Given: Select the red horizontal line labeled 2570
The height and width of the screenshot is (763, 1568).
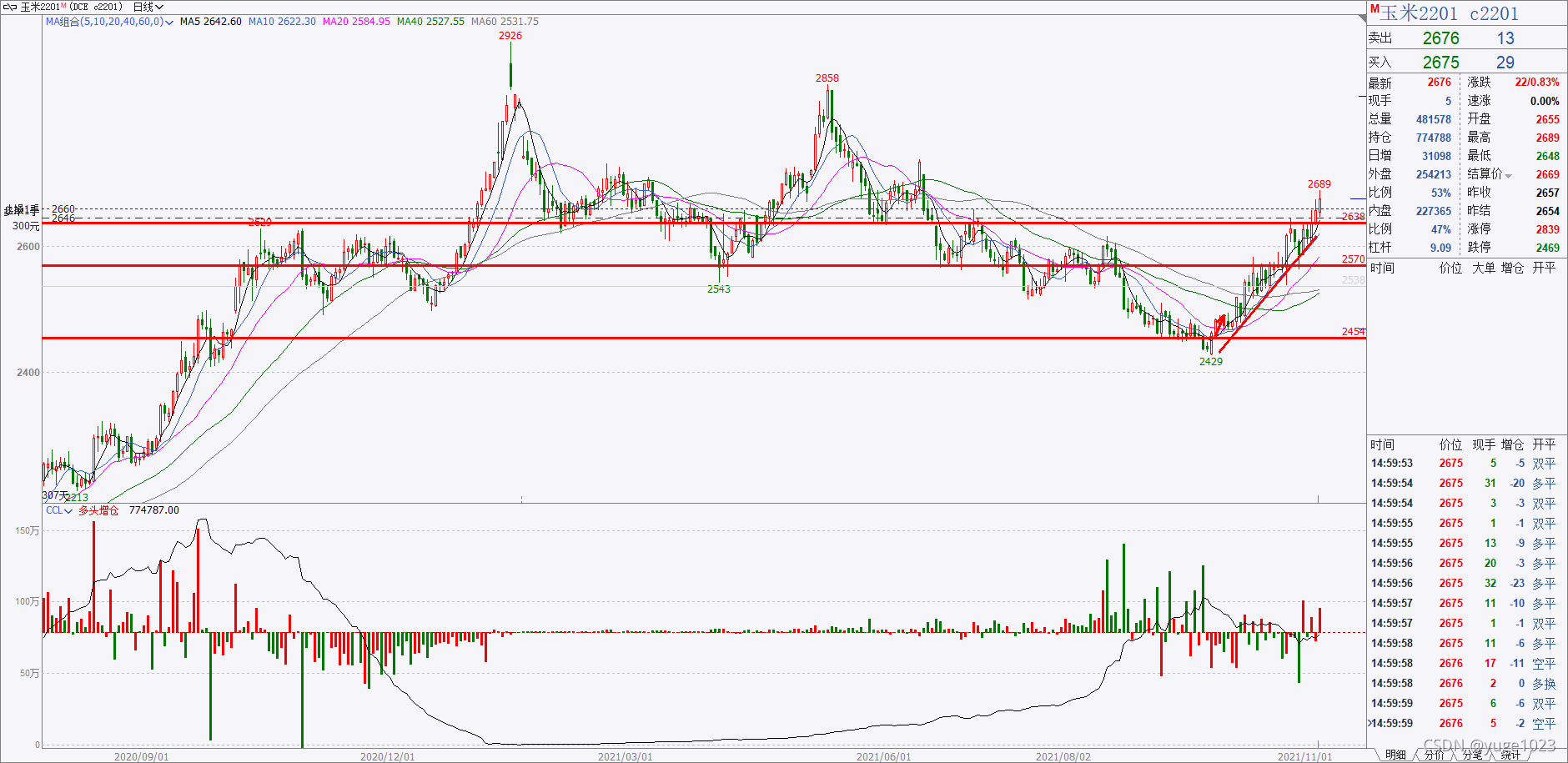Looking at the screenshot, I should pyautogui.click(x=703, y=265).
